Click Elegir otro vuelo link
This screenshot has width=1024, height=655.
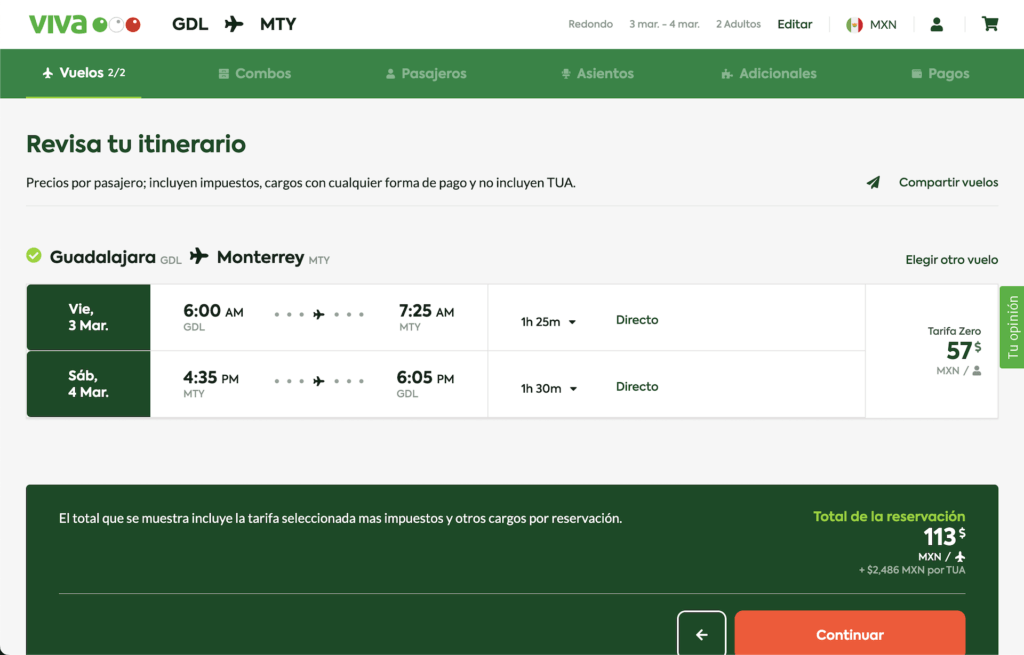coord(952,260)
